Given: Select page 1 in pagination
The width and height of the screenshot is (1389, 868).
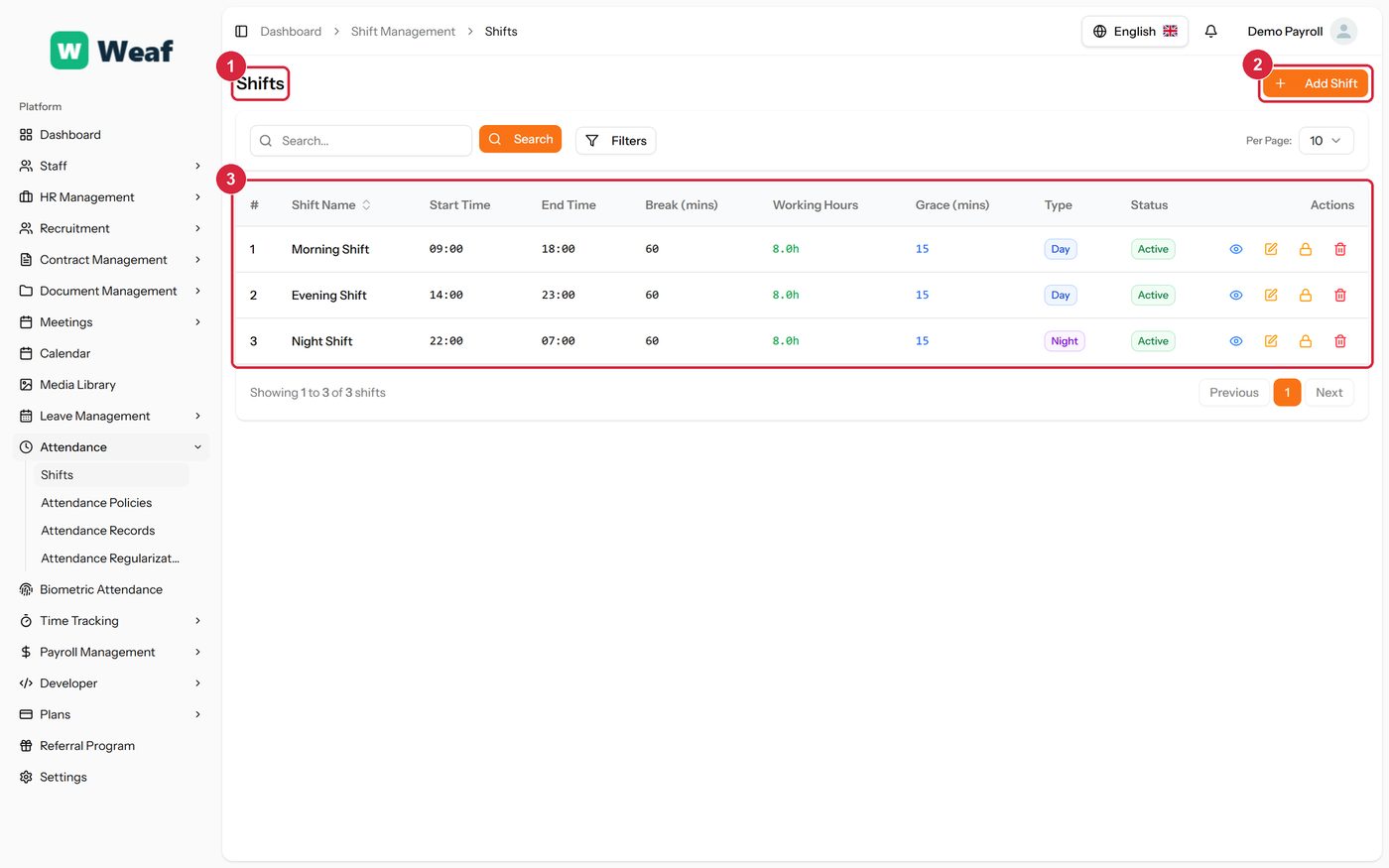Looking at the screenshot, I should point(1287,393).
